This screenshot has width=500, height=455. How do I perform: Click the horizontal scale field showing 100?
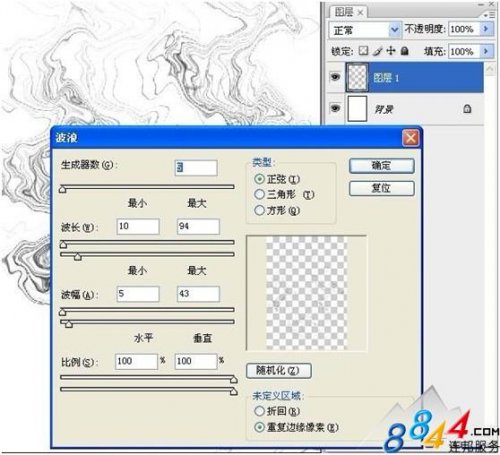136,361
